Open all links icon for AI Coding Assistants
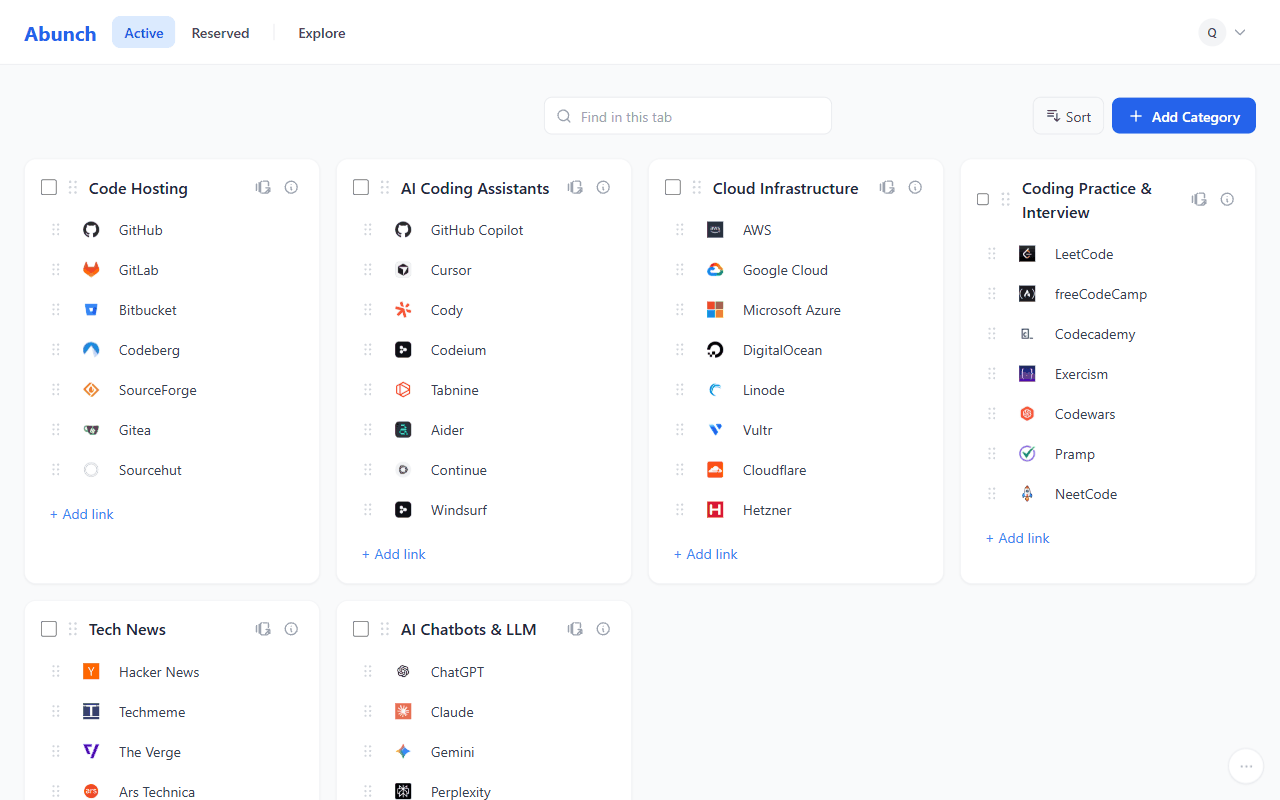The width and height of the screenshot is (1280, 800). 575,187
